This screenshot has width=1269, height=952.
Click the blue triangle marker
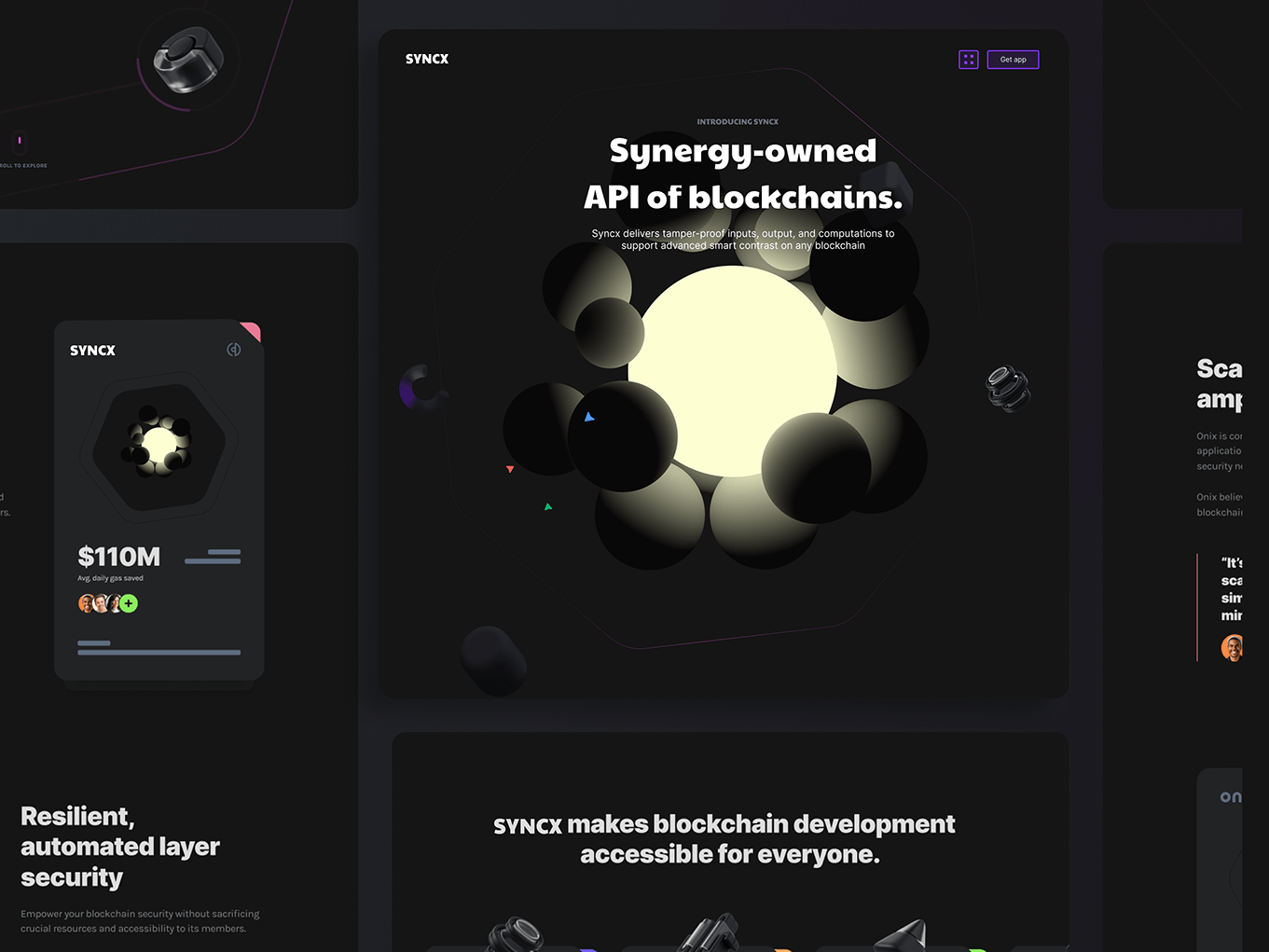click(589, 417)
